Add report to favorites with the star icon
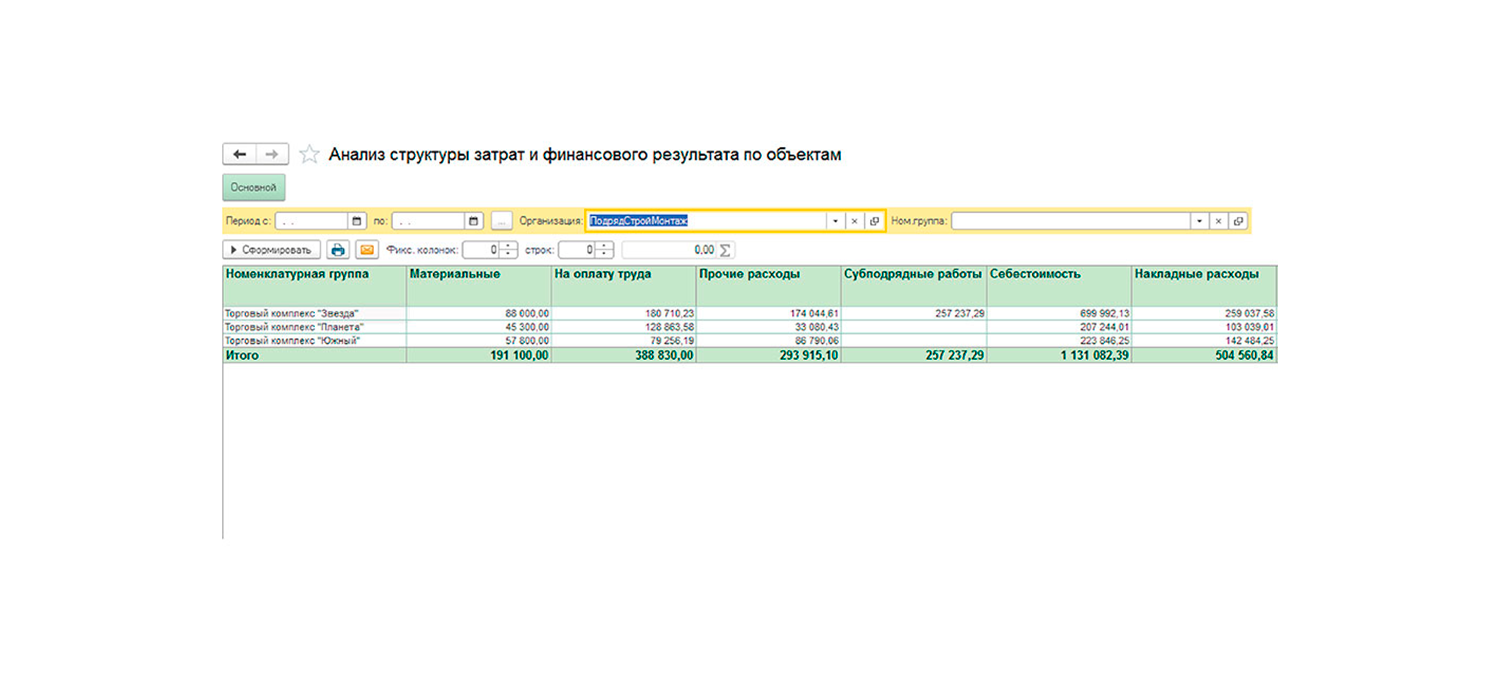The width and height of the screenshot is (1500, 675). [310, 155]
